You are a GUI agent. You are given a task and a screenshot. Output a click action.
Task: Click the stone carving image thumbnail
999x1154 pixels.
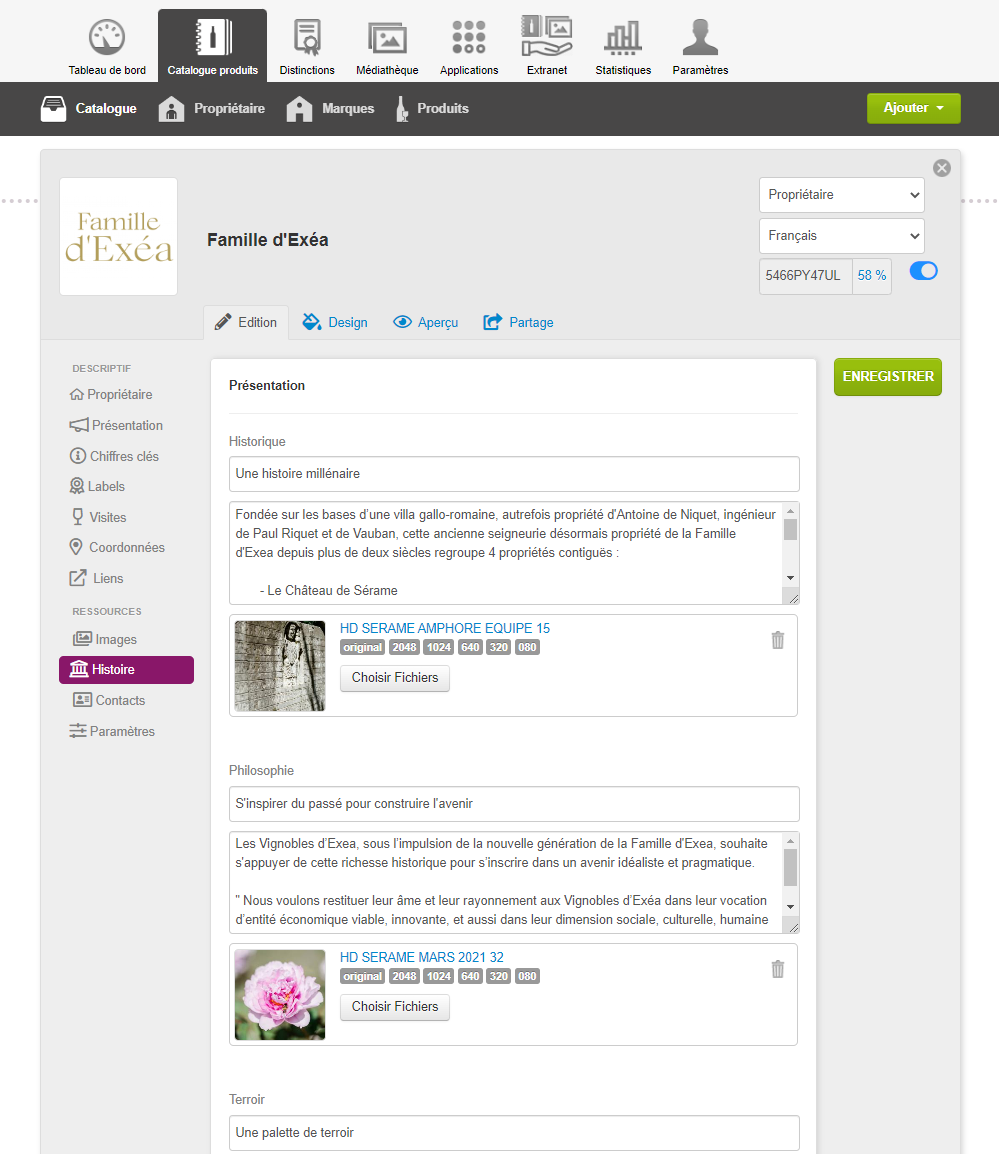coord(280,666)
